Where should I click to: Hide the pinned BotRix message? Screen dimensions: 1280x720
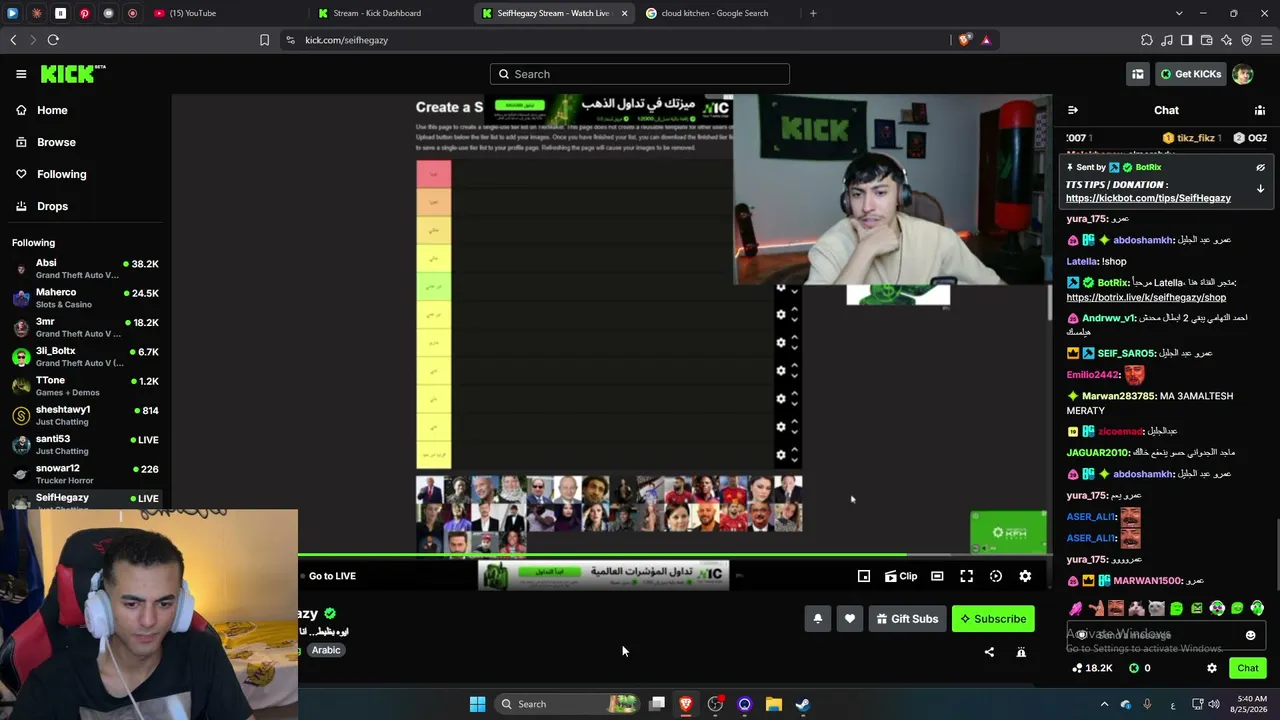1260,168
